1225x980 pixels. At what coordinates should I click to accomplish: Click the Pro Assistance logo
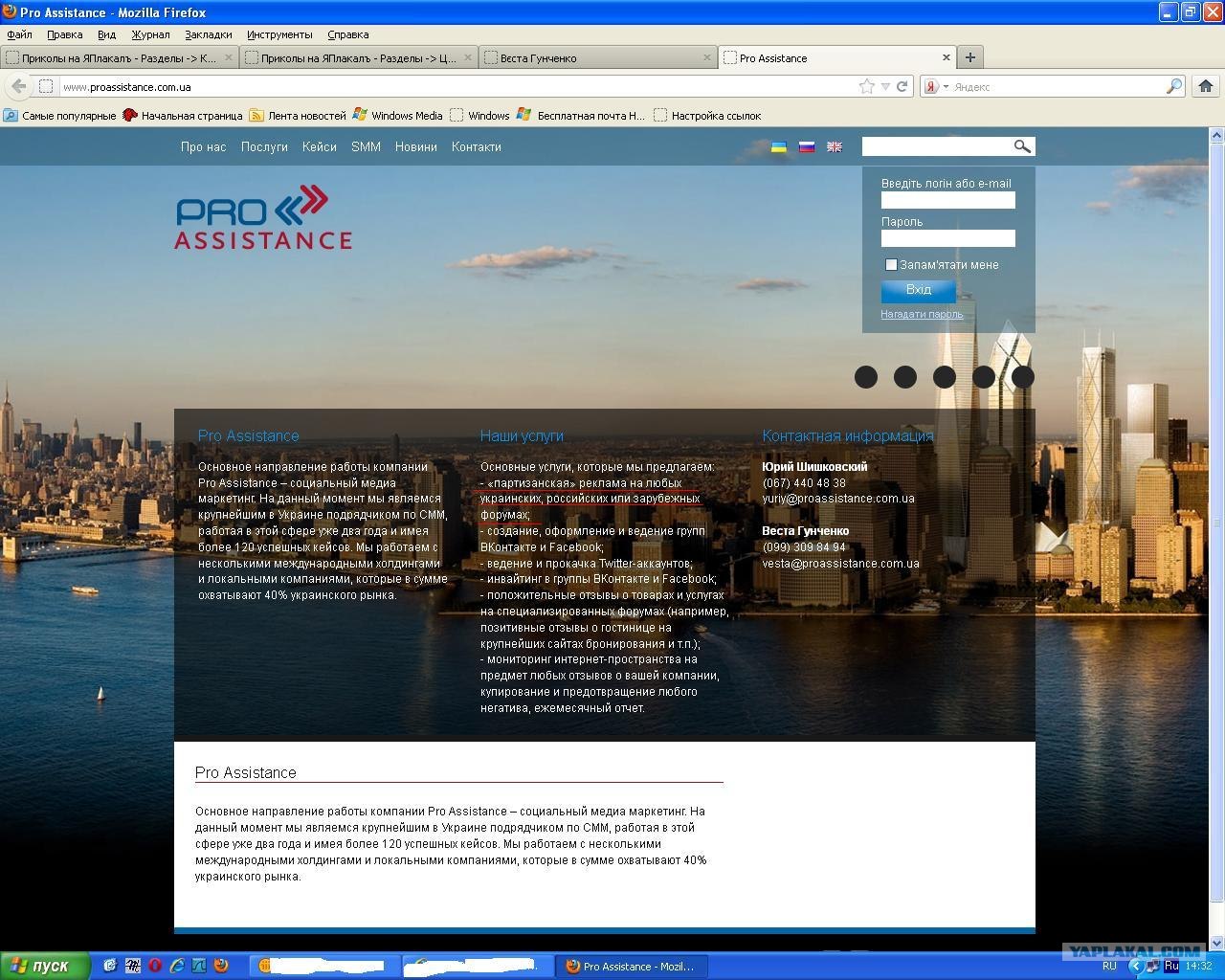(263, 218)
